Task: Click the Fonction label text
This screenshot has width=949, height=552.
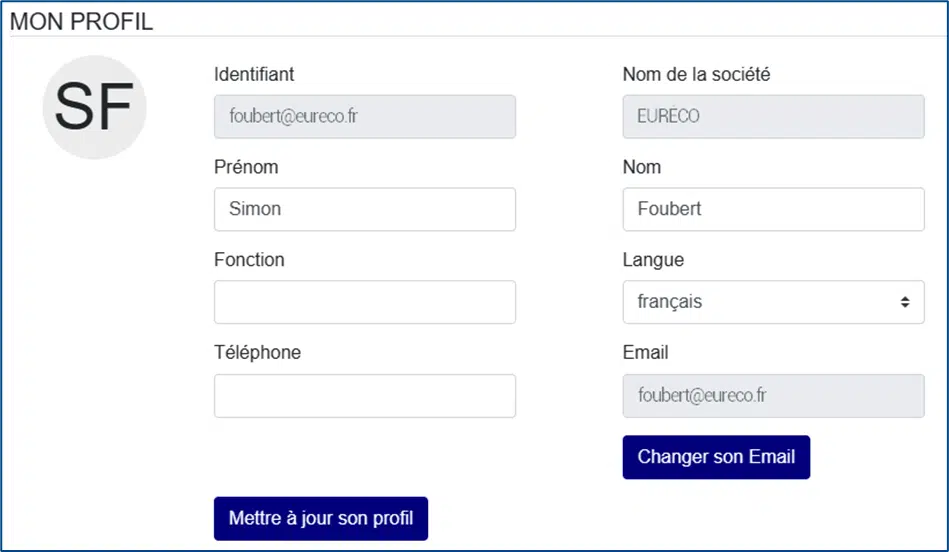Action: coord(249,260)
